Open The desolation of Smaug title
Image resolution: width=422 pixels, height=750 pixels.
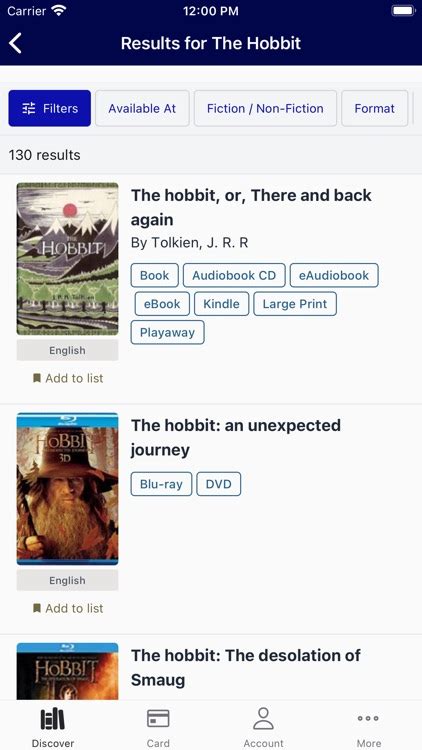[246, 668]
